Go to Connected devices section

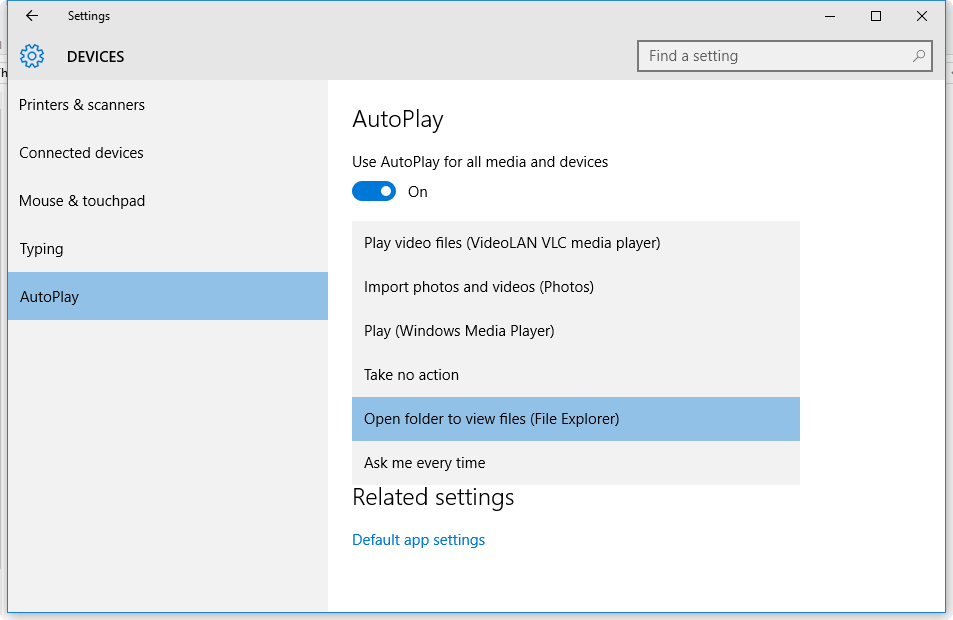click(82, 153)
